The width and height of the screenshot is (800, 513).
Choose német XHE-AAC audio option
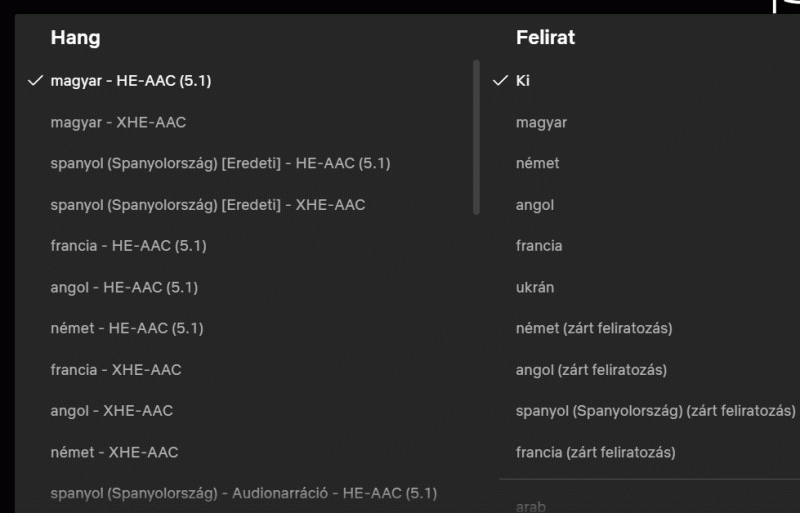pos(114,452)
